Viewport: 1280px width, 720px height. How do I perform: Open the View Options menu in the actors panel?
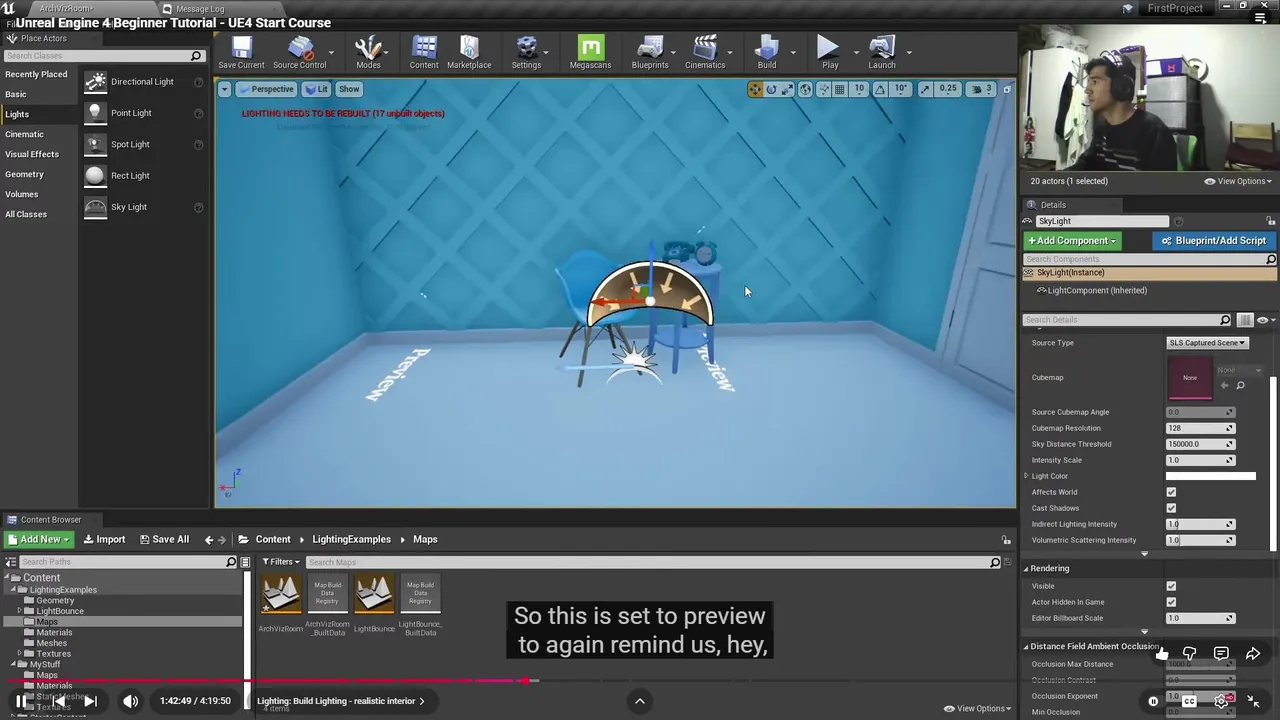coord(1238,181)
